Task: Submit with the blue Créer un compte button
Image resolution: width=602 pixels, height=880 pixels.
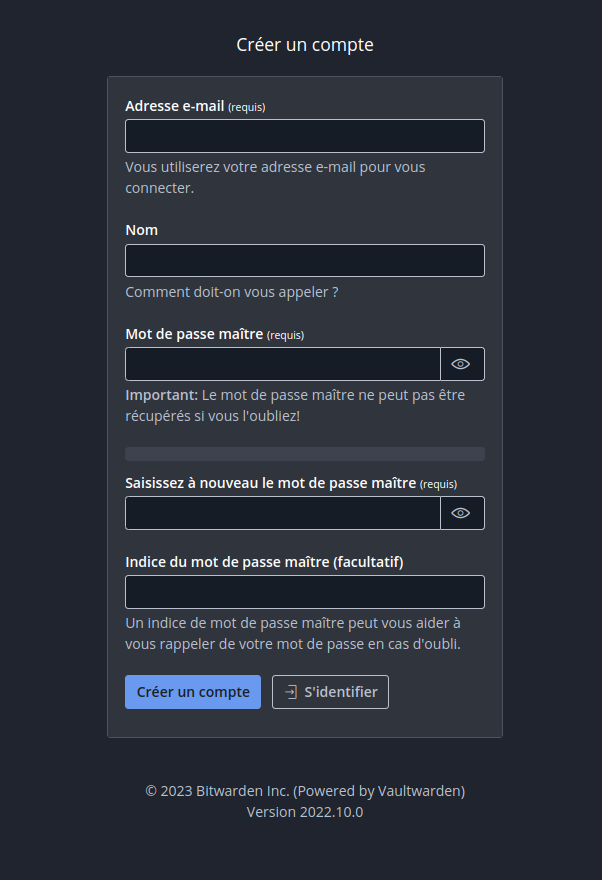Action: point(193,692)
